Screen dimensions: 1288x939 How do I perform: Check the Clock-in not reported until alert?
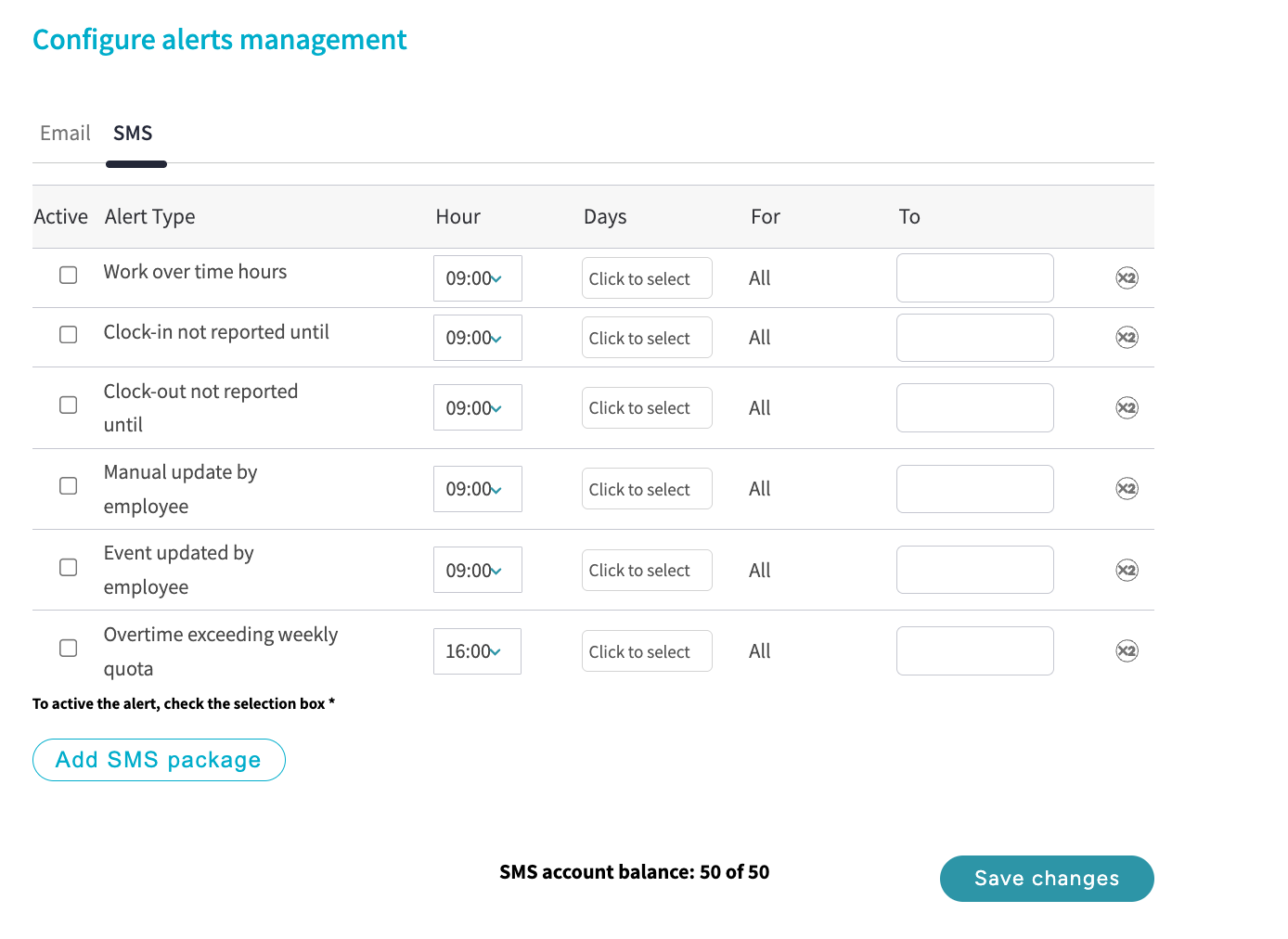69,335
